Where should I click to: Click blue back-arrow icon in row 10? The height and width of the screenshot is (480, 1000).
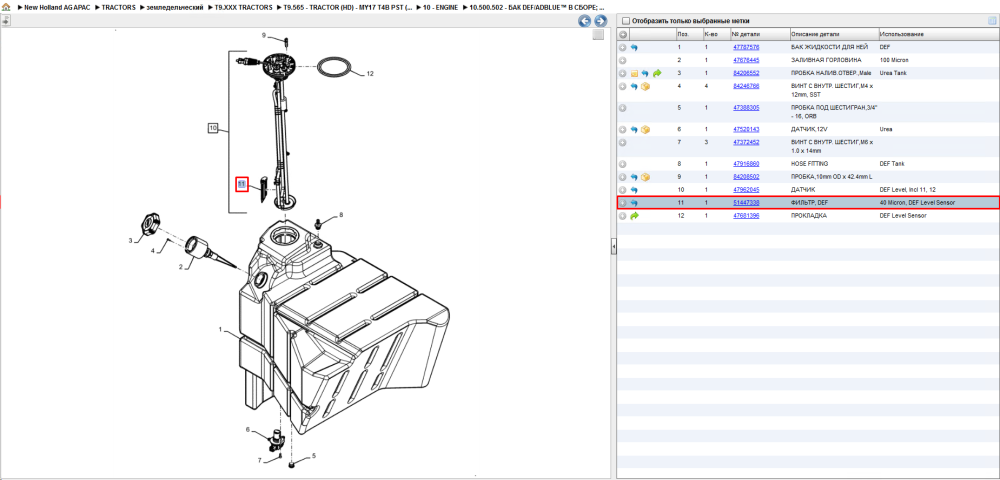pos(634,190)
